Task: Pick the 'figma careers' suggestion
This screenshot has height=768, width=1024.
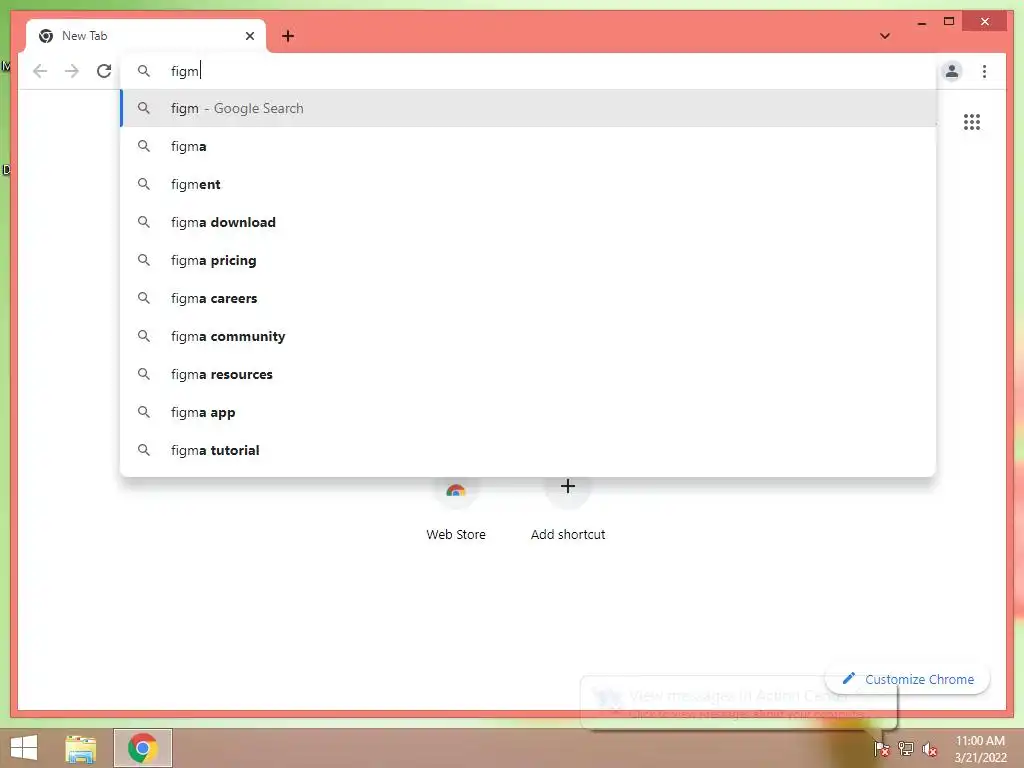Action: tap(529, 298)
